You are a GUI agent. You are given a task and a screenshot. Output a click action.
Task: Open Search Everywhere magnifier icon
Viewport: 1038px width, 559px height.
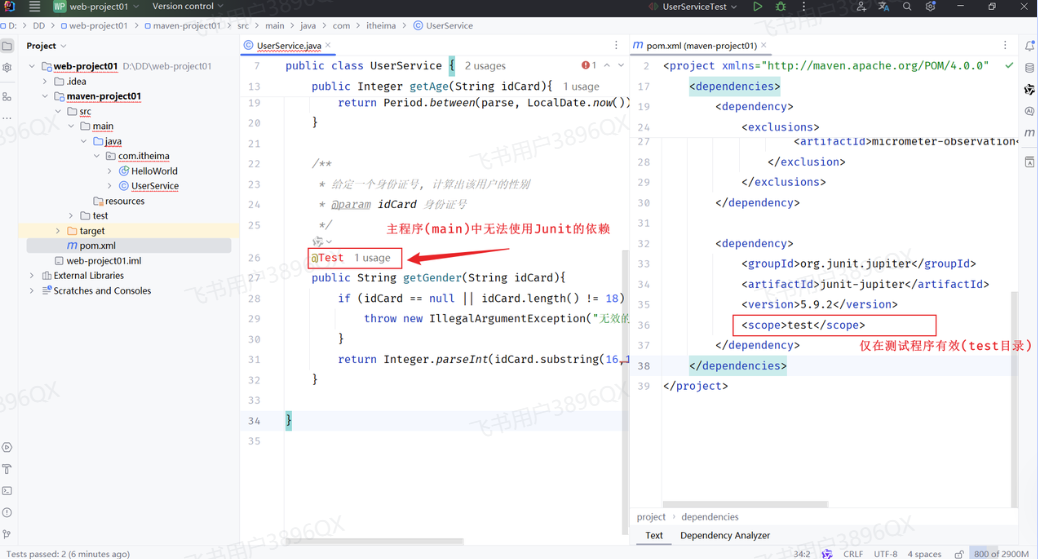(x=907, y=7)
